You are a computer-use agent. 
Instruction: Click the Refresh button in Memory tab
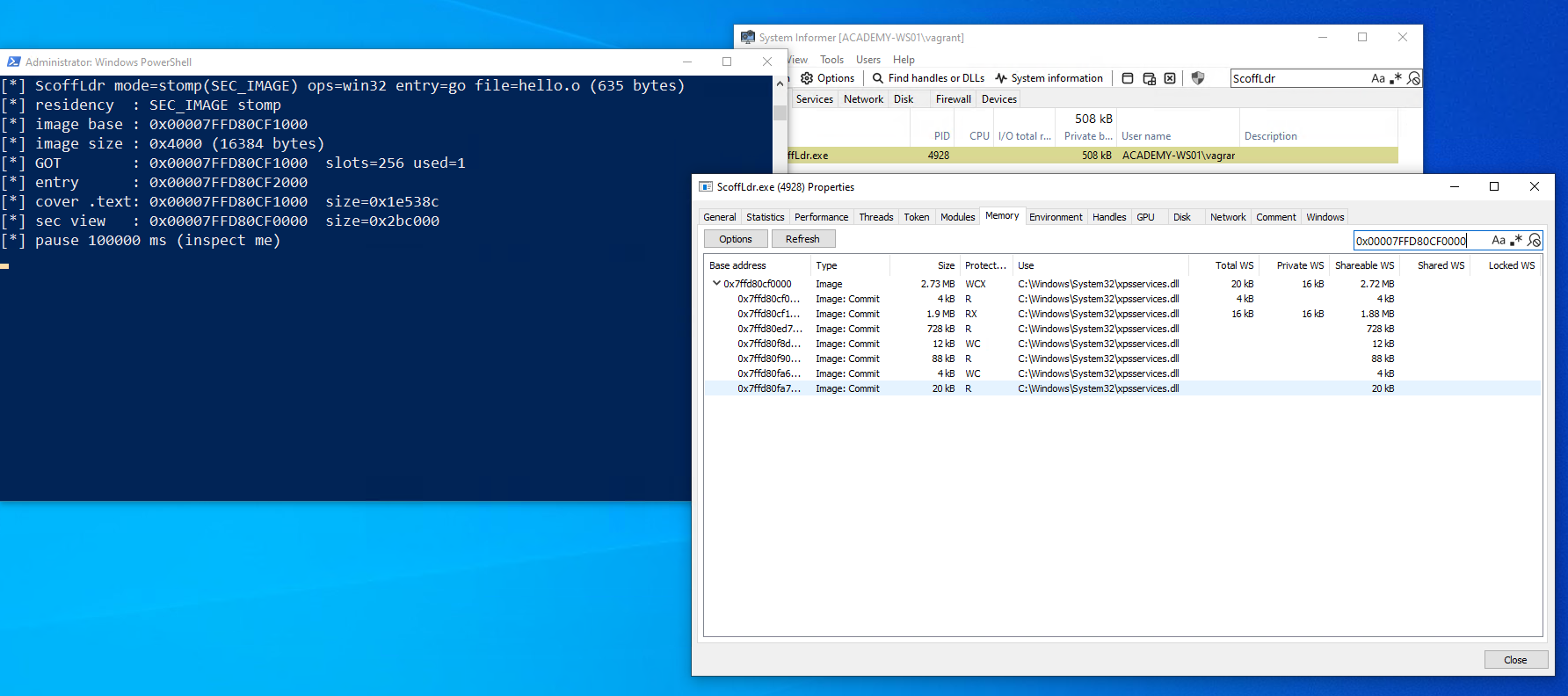802,239
